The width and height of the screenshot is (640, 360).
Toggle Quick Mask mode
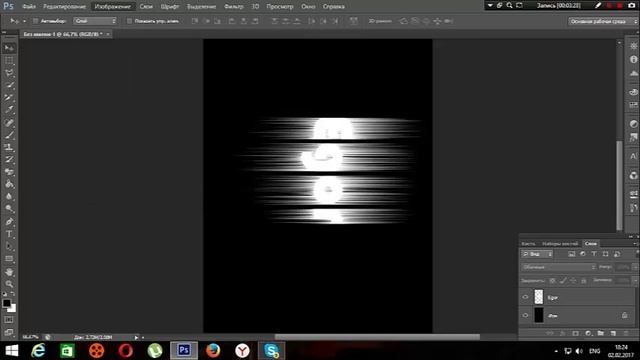coord(9,320)
